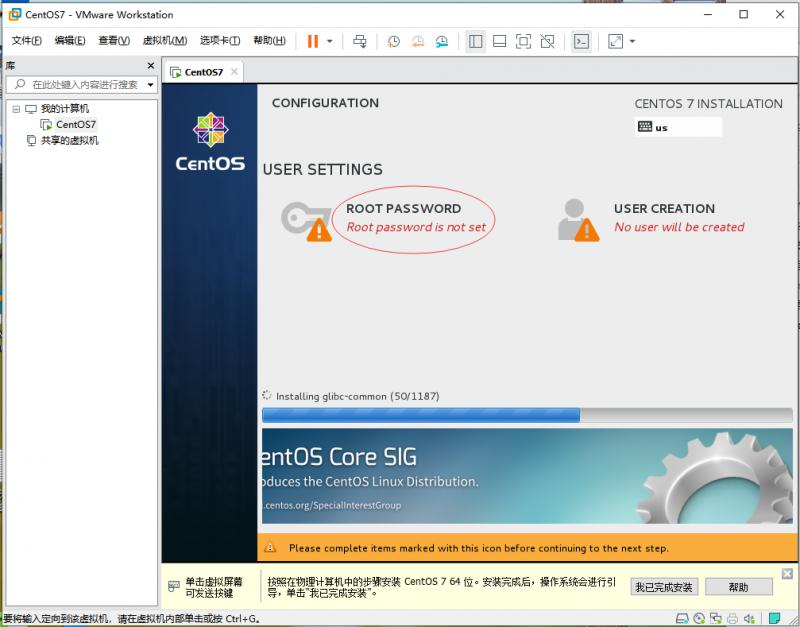
Task: Open the power options dropdown arrow beside pause
Action: pos(330,41)
